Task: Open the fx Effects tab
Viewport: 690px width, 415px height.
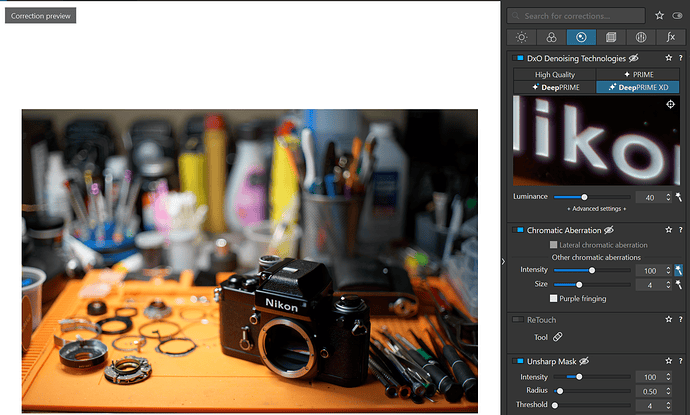Action: (x=671, y=37)
